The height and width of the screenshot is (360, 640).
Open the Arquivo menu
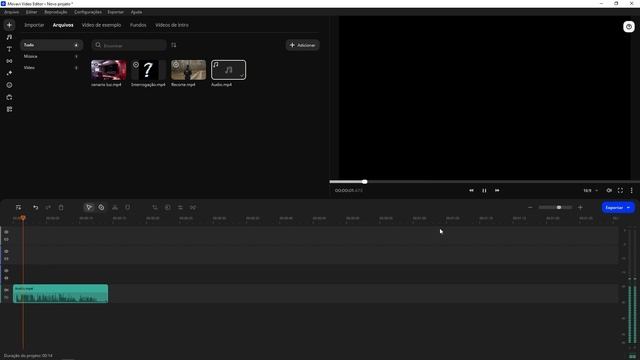coord(11,12)
